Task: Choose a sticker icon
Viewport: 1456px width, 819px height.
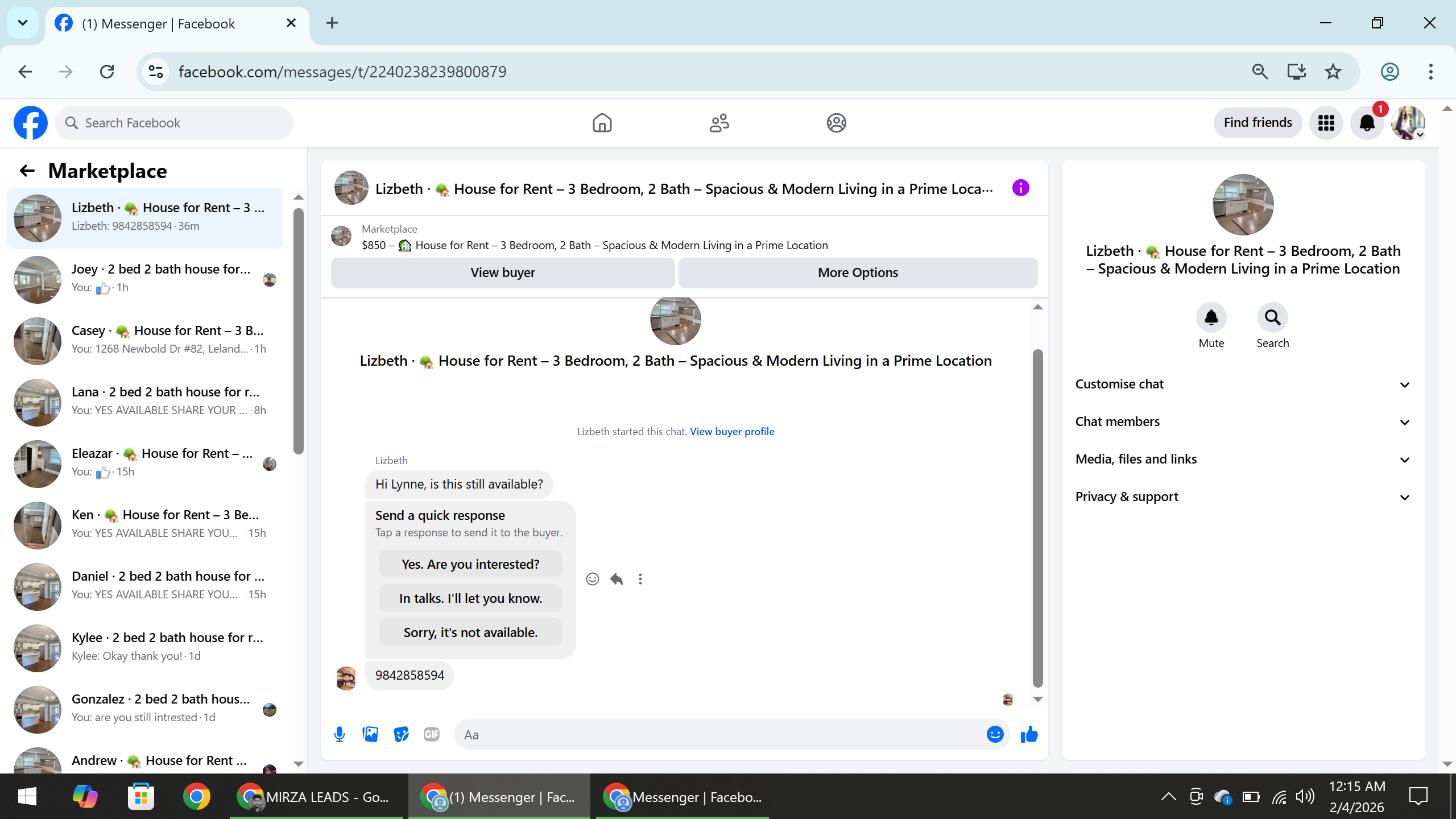Action: point(401,734)
